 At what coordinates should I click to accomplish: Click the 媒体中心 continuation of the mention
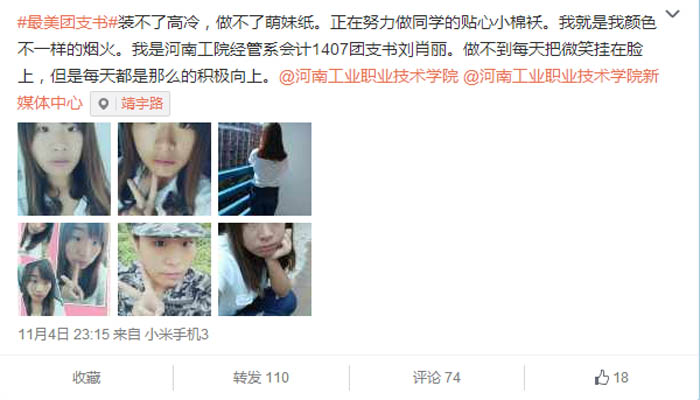[50, 103]
